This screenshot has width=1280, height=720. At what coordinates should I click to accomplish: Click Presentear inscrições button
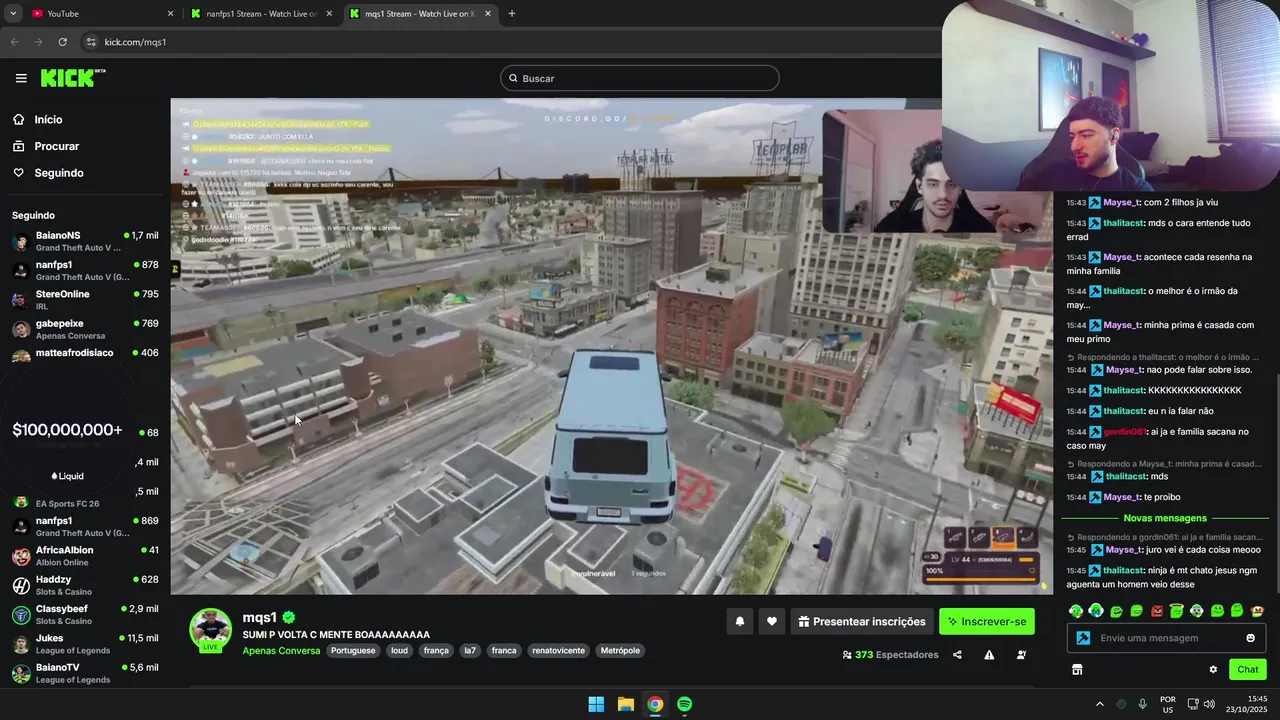(862, 622)
